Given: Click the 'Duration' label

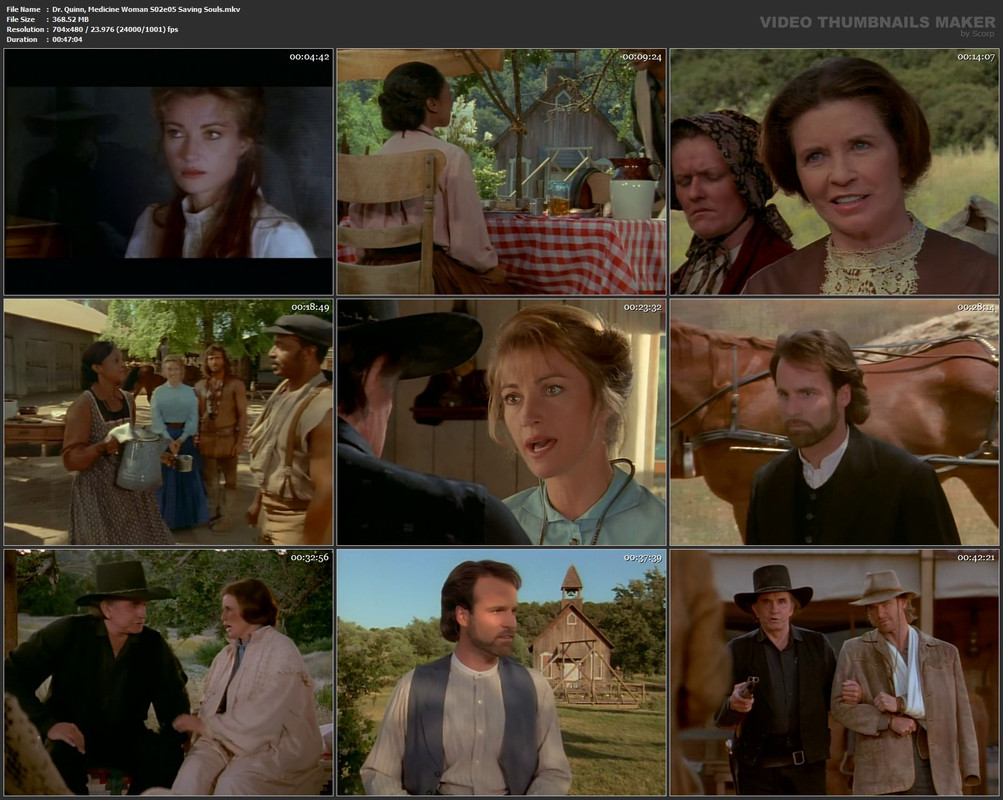Looking at the screenshot, I should tap(22, 40).
